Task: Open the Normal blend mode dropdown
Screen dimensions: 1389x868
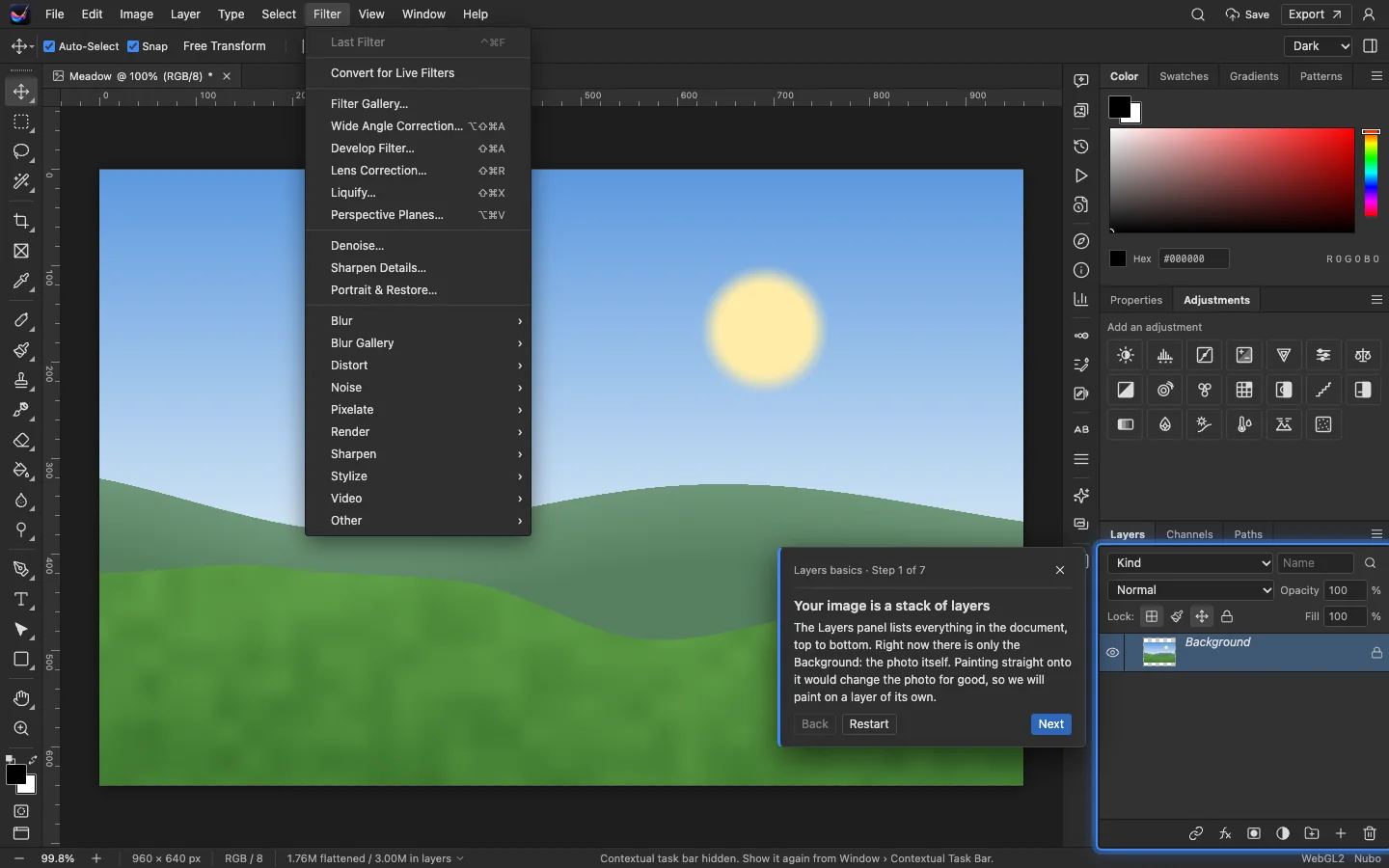Action: click(x=1191, y=590)
